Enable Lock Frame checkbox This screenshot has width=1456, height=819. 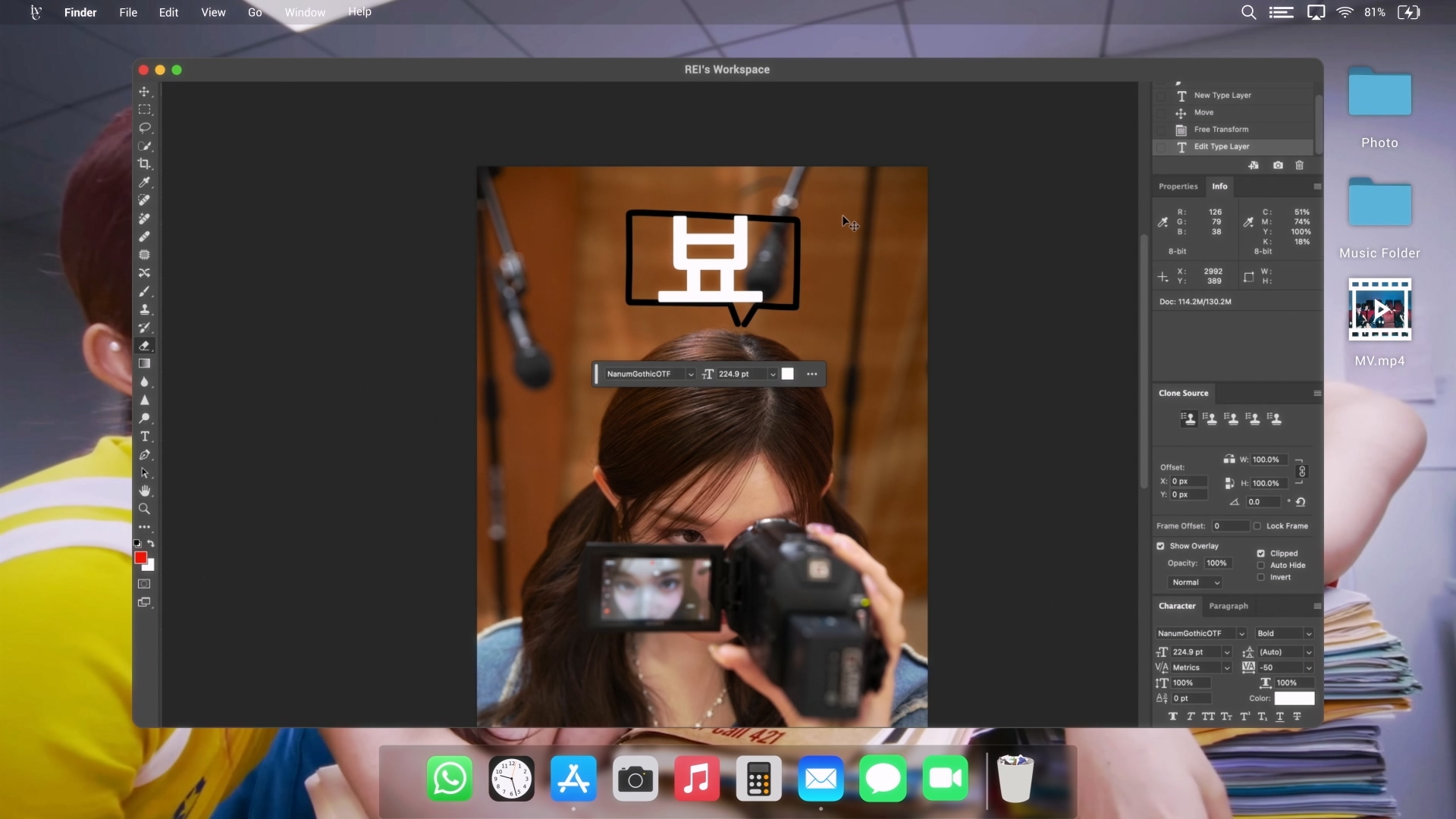(x=1257, y=526)
